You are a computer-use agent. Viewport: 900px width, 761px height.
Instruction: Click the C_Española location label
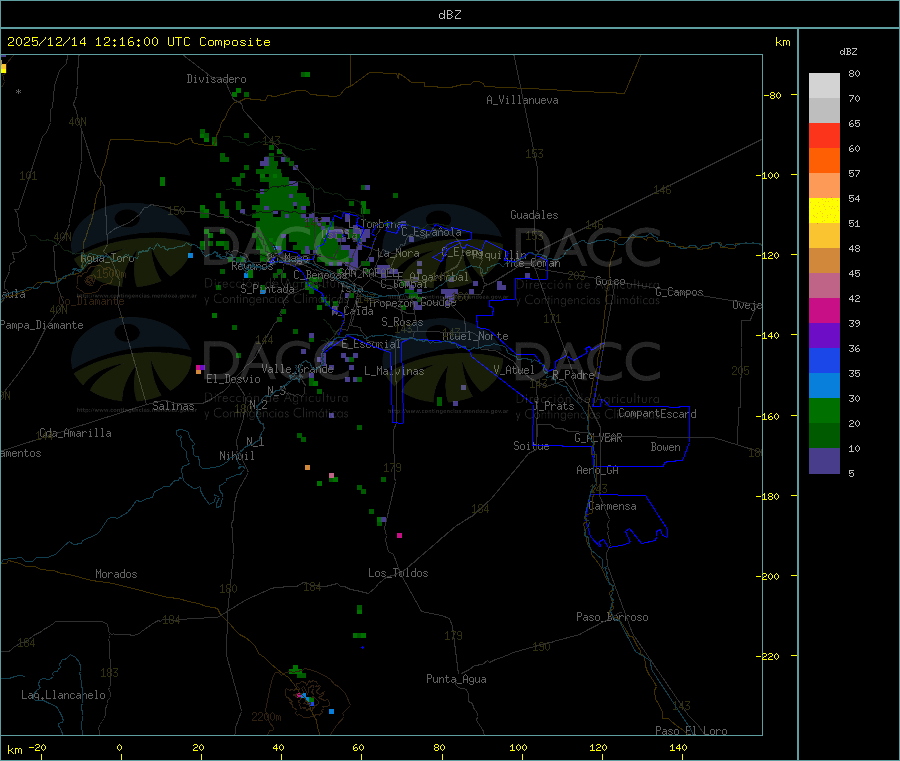tap(431, 232)
